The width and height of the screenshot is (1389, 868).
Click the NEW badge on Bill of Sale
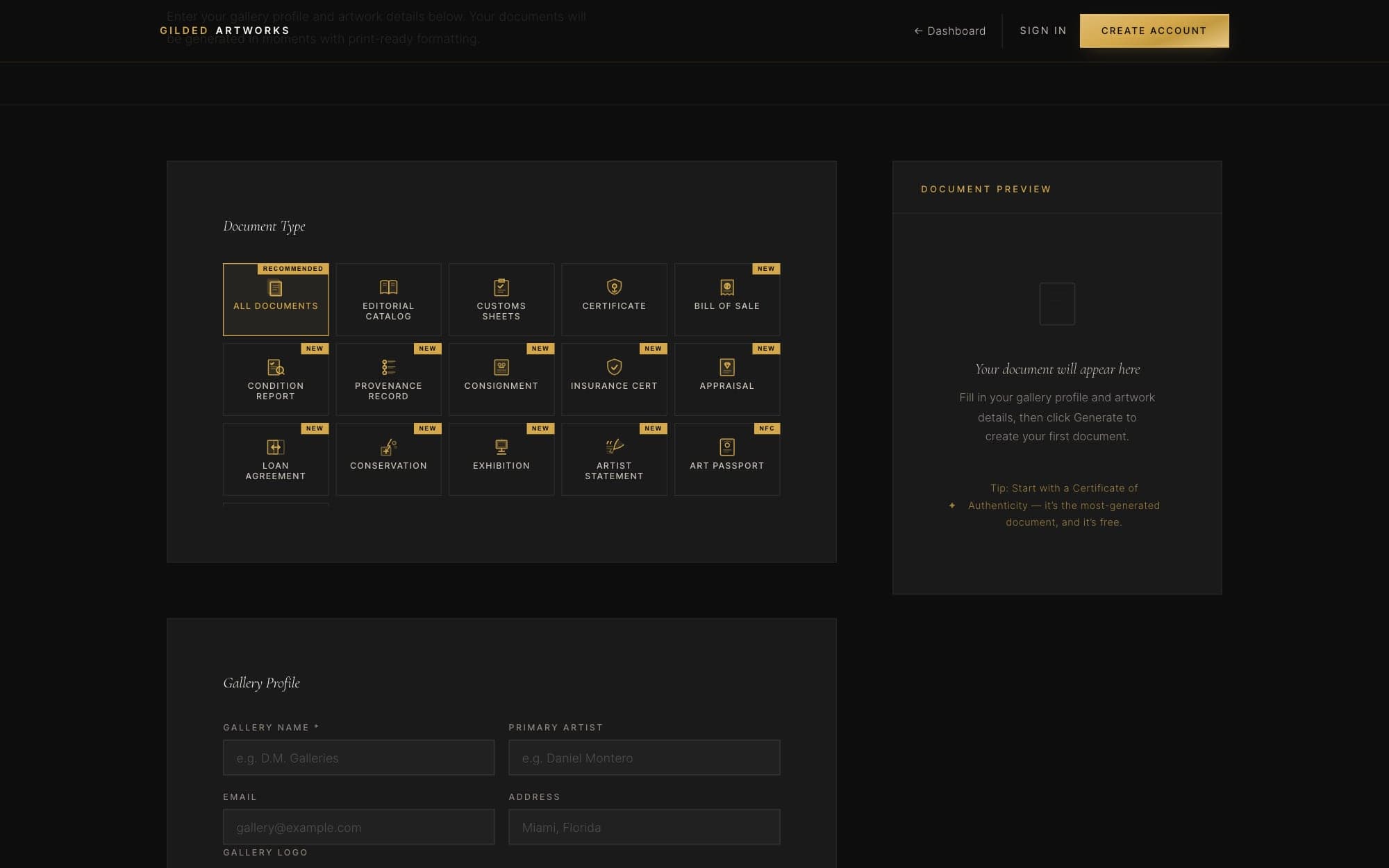click(x=766, y=269)
